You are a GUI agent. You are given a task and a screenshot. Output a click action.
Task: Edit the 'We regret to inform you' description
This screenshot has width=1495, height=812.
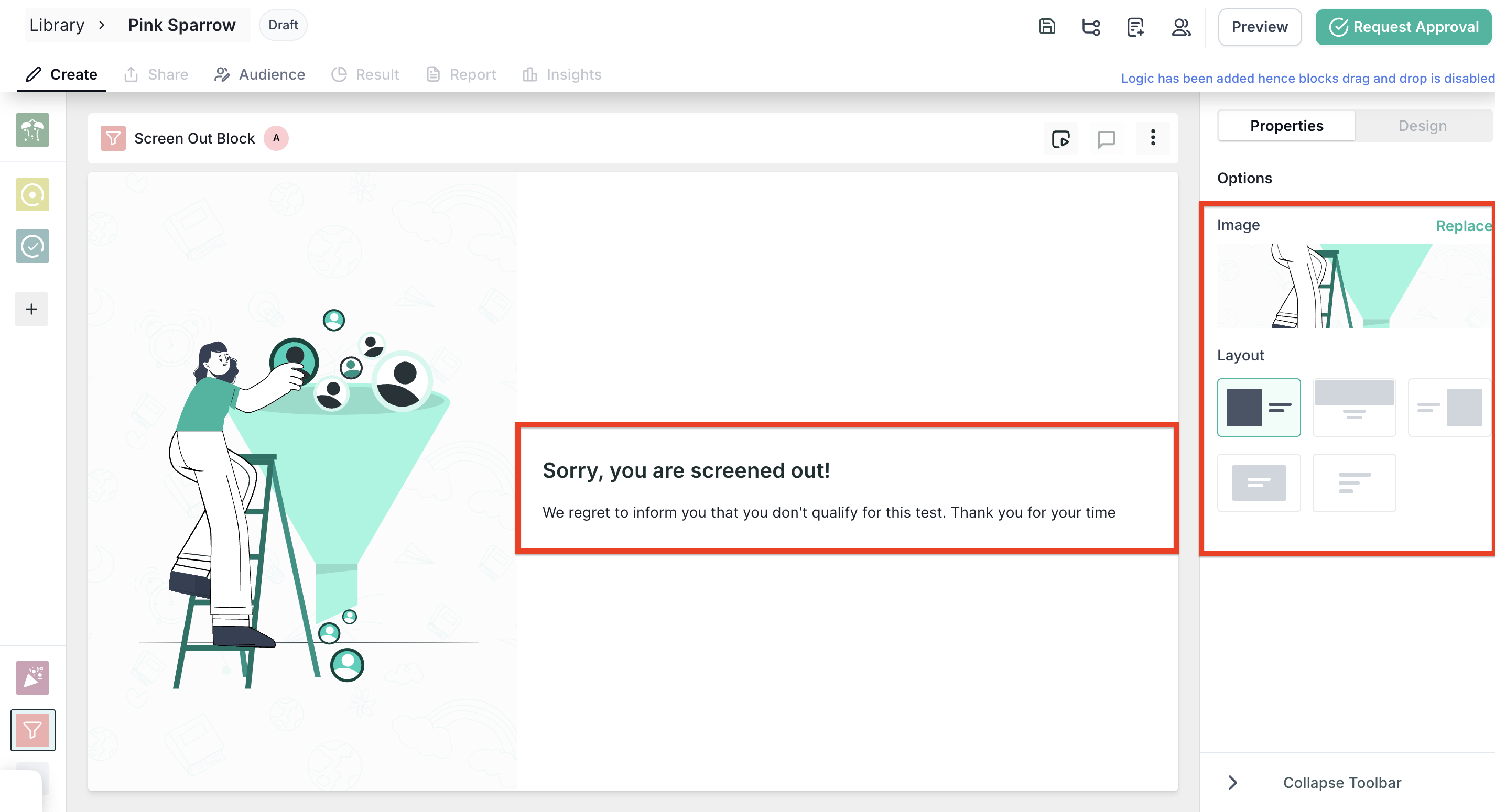click(829, 512)
